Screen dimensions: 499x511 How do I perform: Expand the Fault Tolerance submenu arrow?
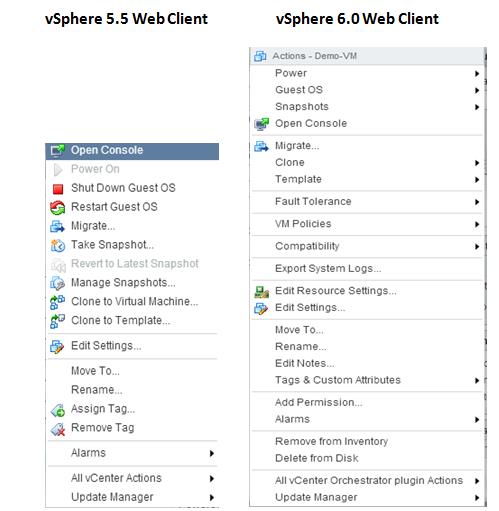pos(477,202)
